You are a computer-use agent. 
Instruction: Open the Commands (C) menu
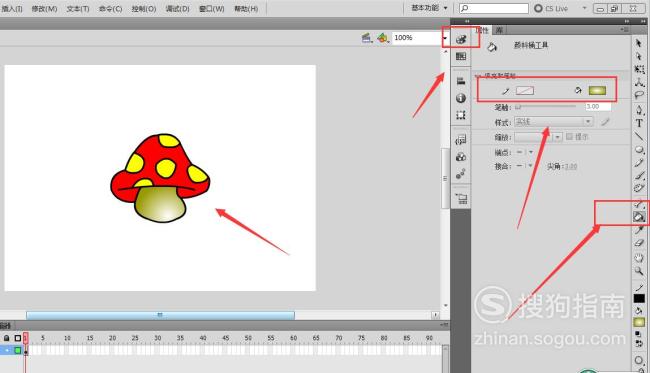[111, 8]
